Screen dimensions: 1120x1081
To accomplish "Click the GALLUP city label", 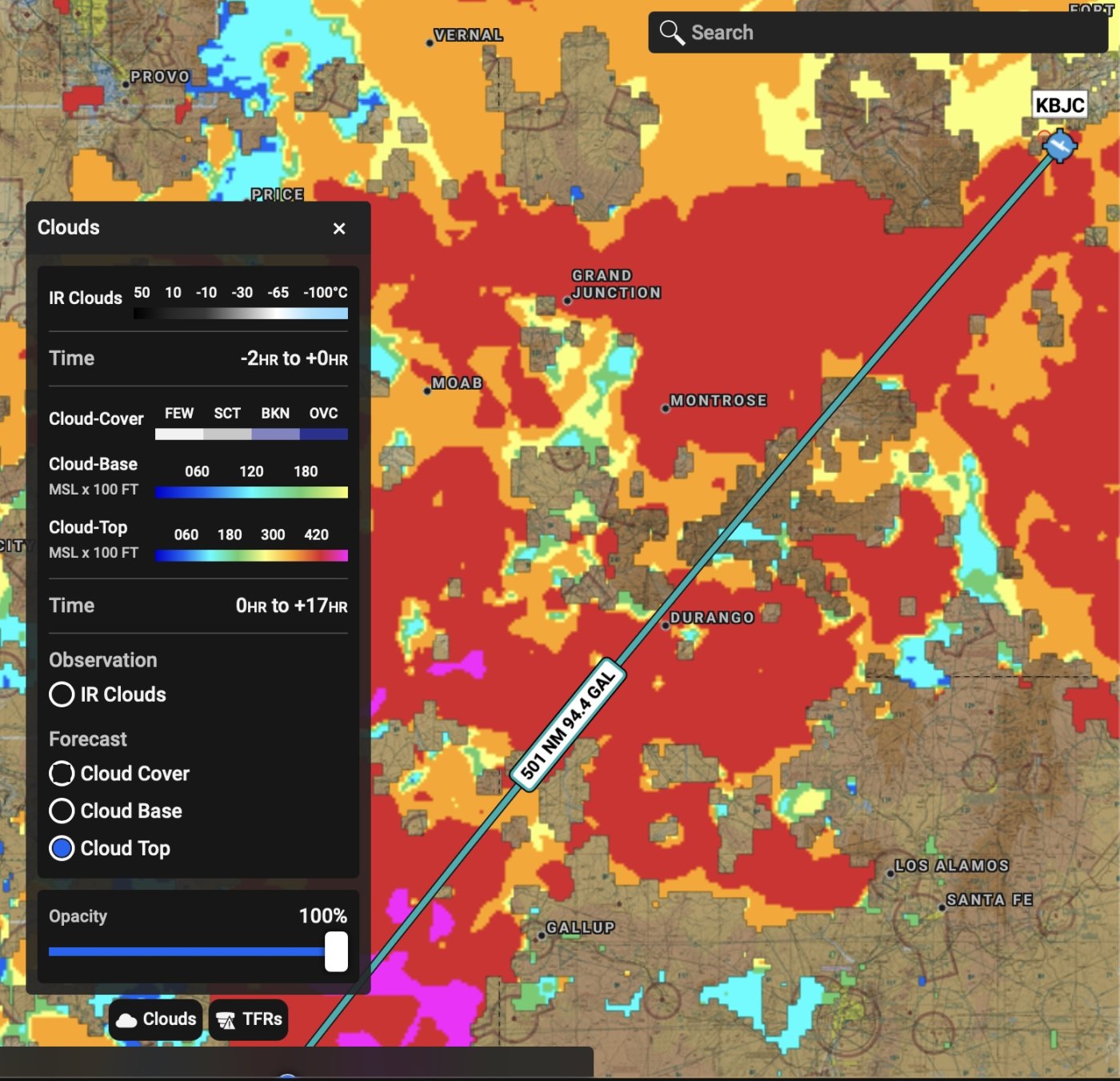I will pyautogui.click(x=580, y=928).
